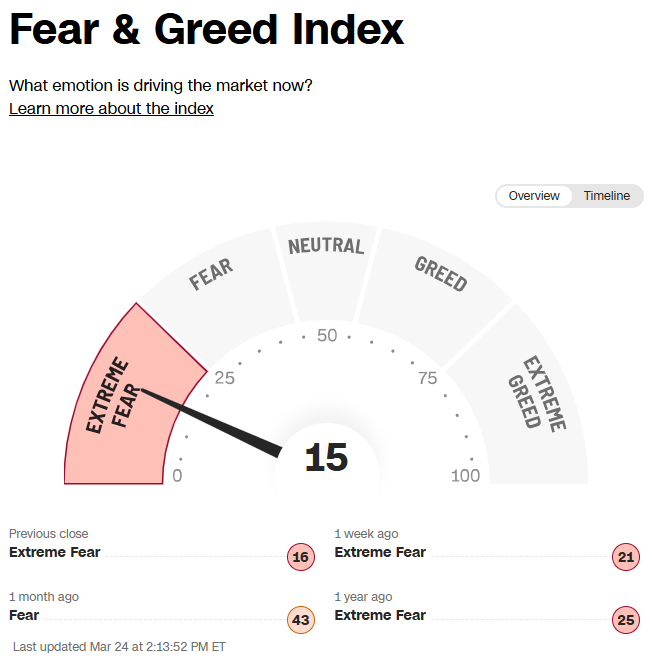Click the Fear & Greed Index heading
The image size is (652, 661).
point(207,31)
